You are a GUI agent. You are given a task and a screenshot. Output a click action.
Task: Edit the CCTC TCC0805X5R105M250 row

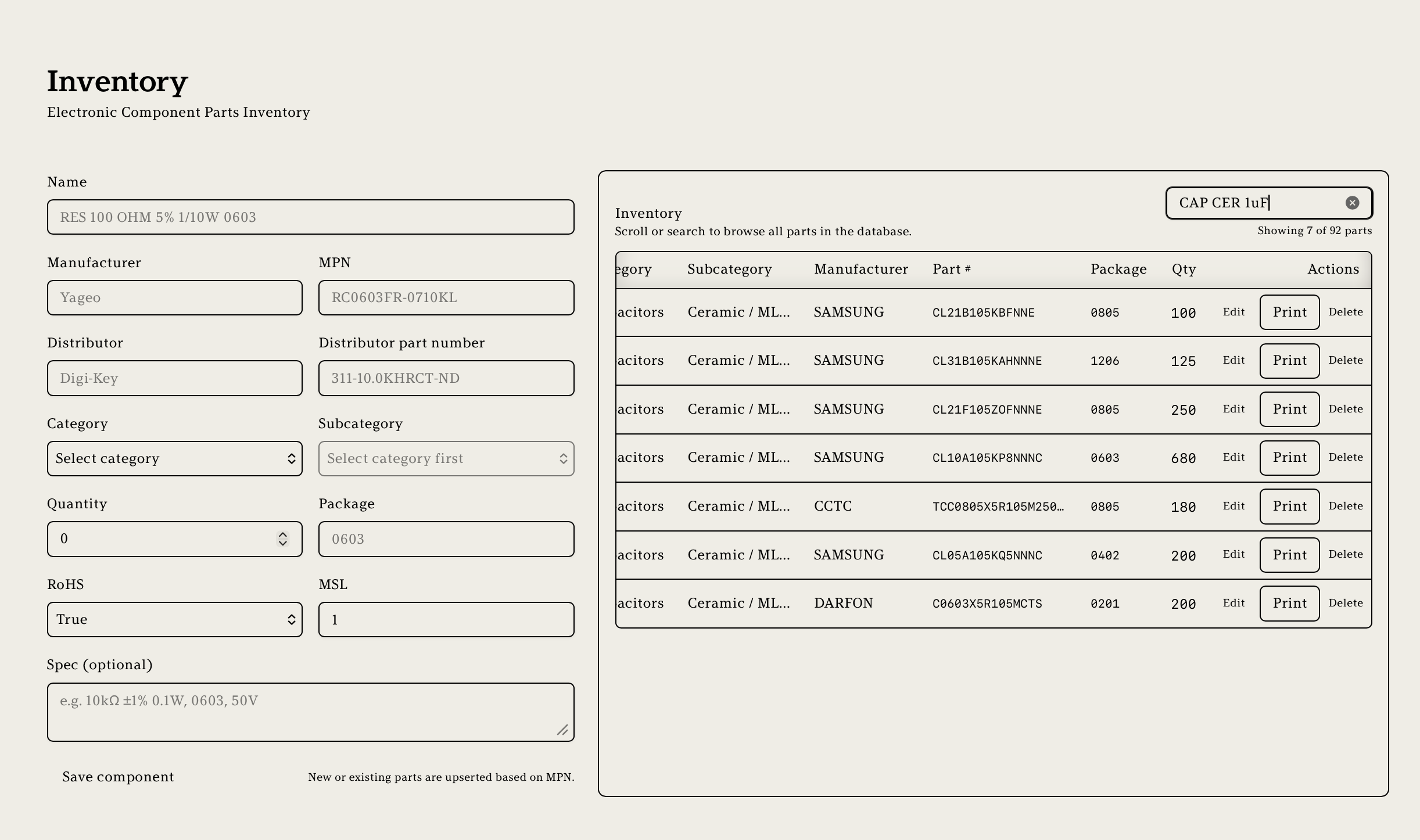(1233, 506)
